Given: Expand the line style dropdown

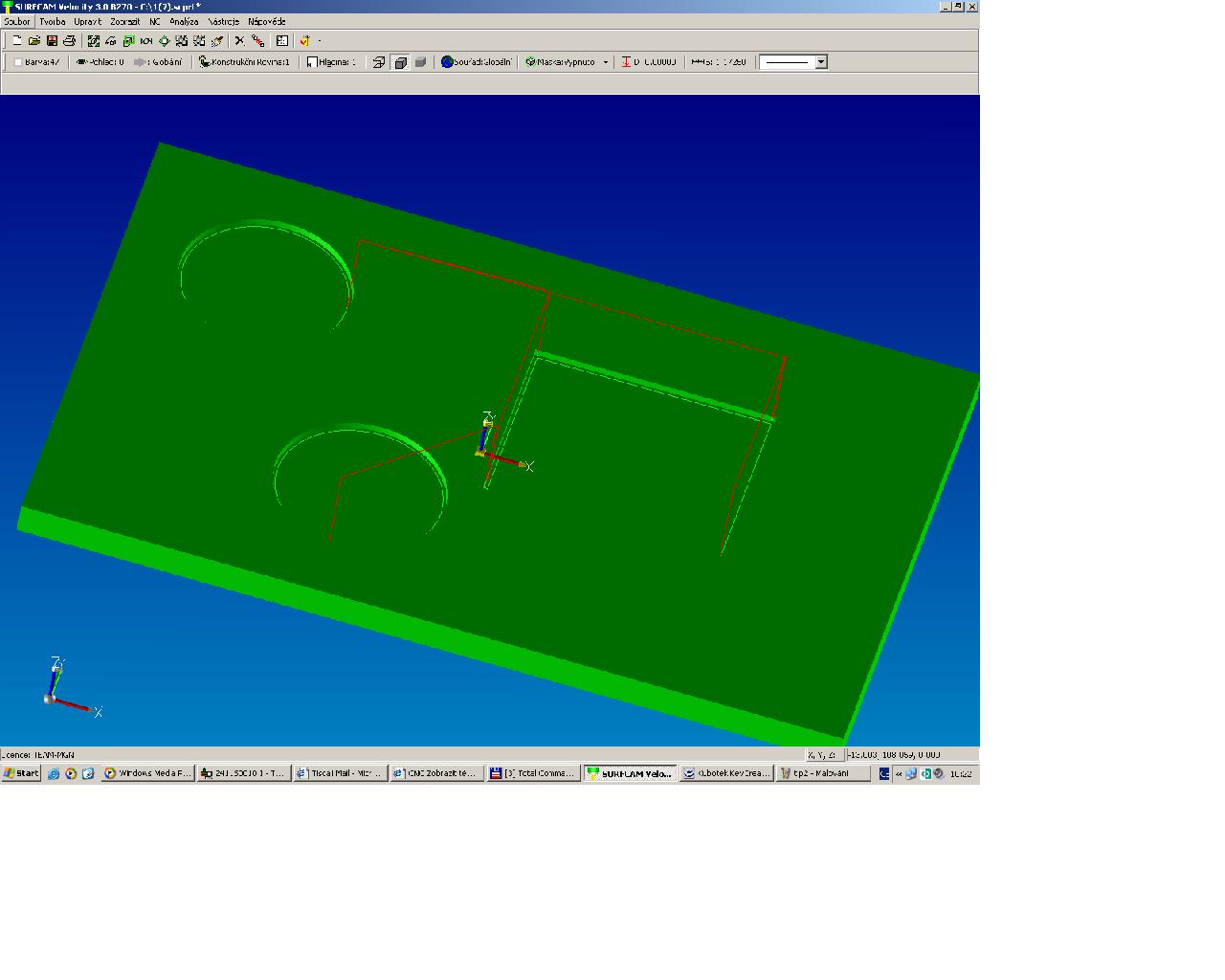Looking at the screenshot, I should 820,62.
